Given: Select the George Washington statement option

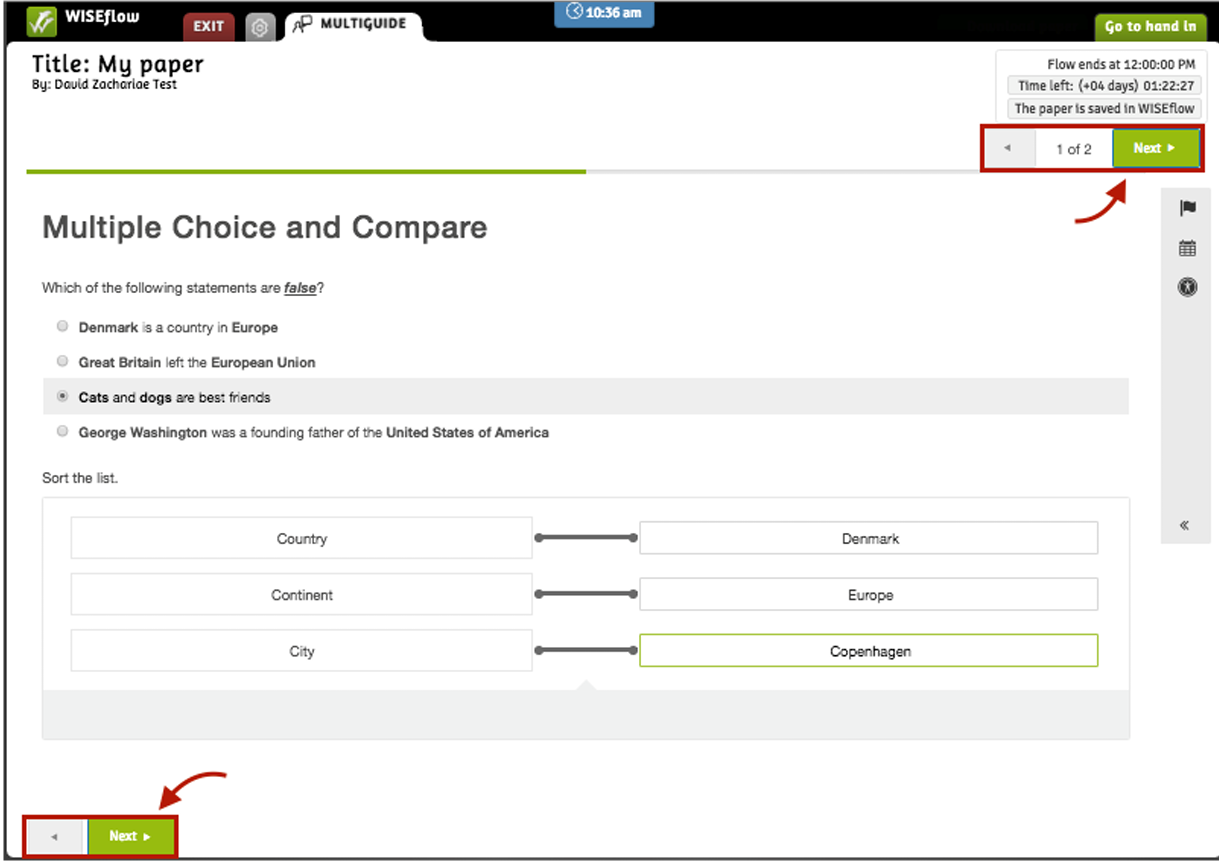Looking at the screenshot, I should (x=63, y=432).
